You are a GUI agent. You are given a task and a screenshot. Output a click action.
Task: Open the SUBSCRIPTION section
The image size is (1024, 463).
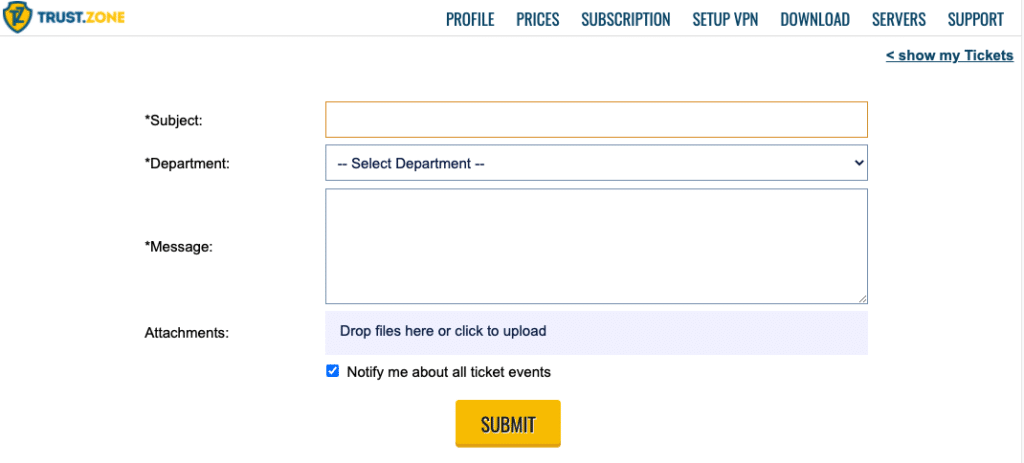click(626, 19)
